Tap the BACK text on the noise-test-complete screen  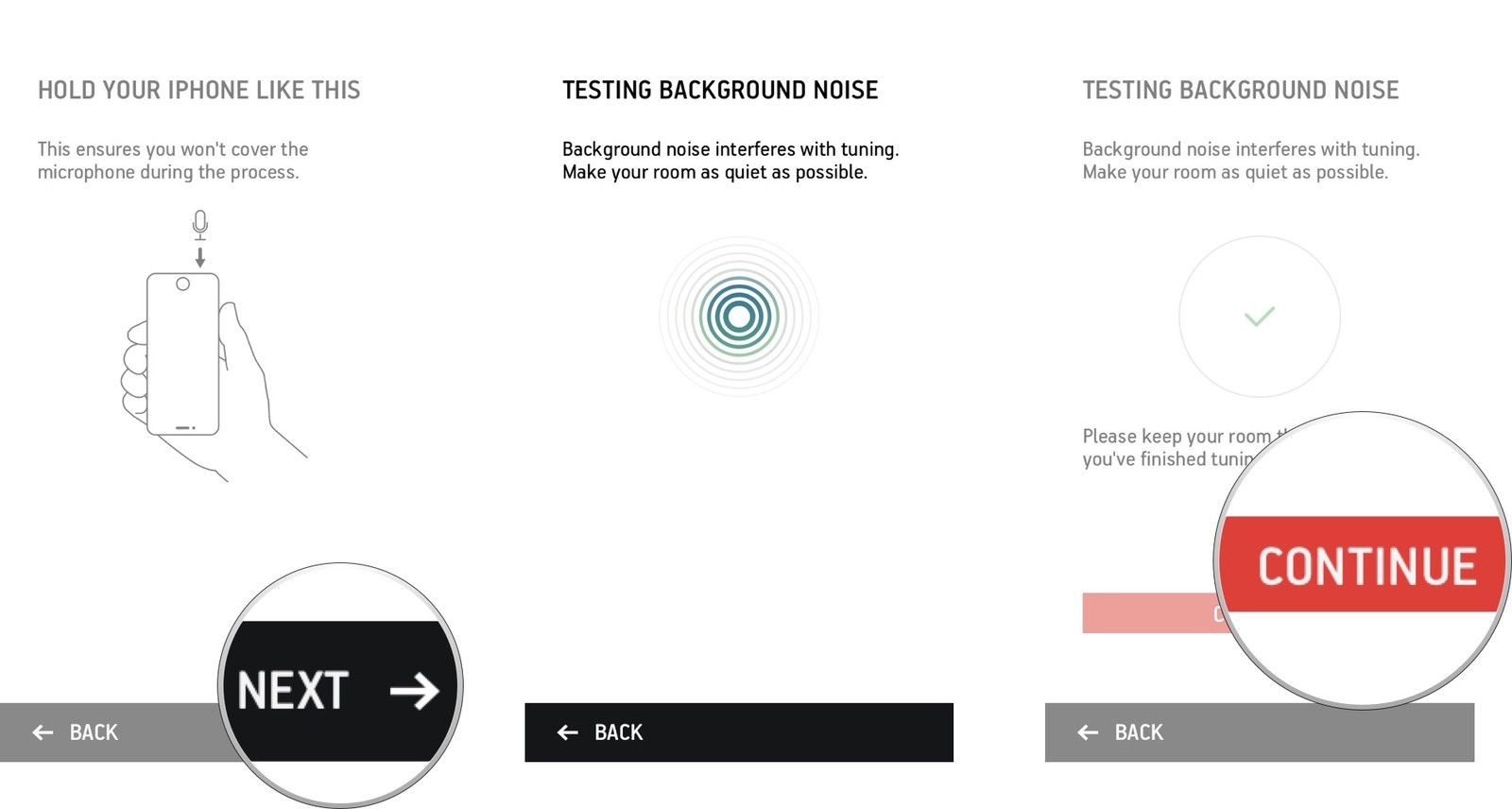[x=1139, y=732]
